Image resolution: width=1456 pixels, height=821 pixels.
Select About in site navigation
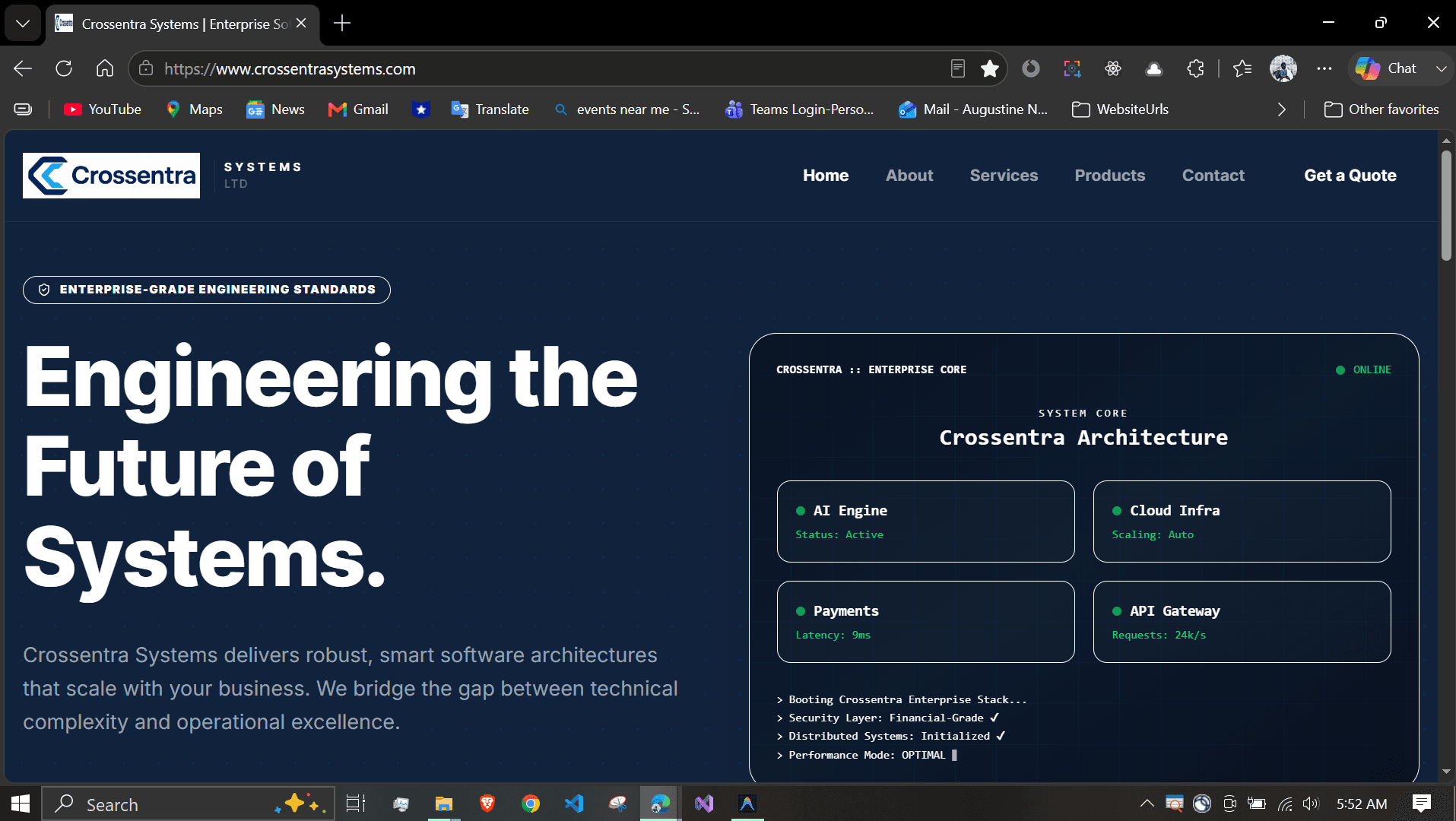coord(909,176)
